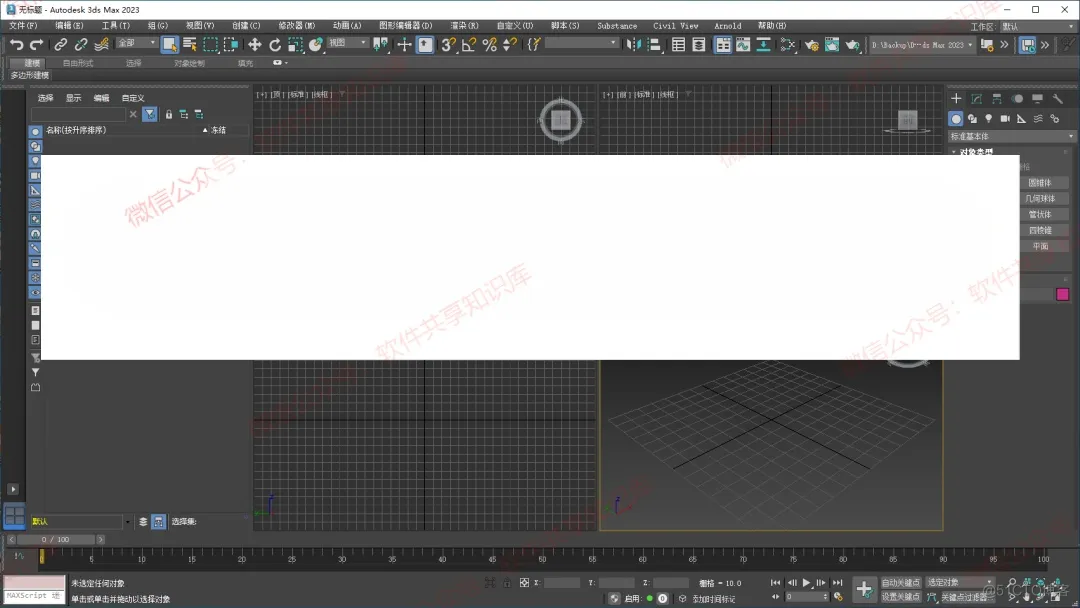The image size is (1080, 608).
Task: Toggle the Angle Snap button
Action: coord(469,45)
